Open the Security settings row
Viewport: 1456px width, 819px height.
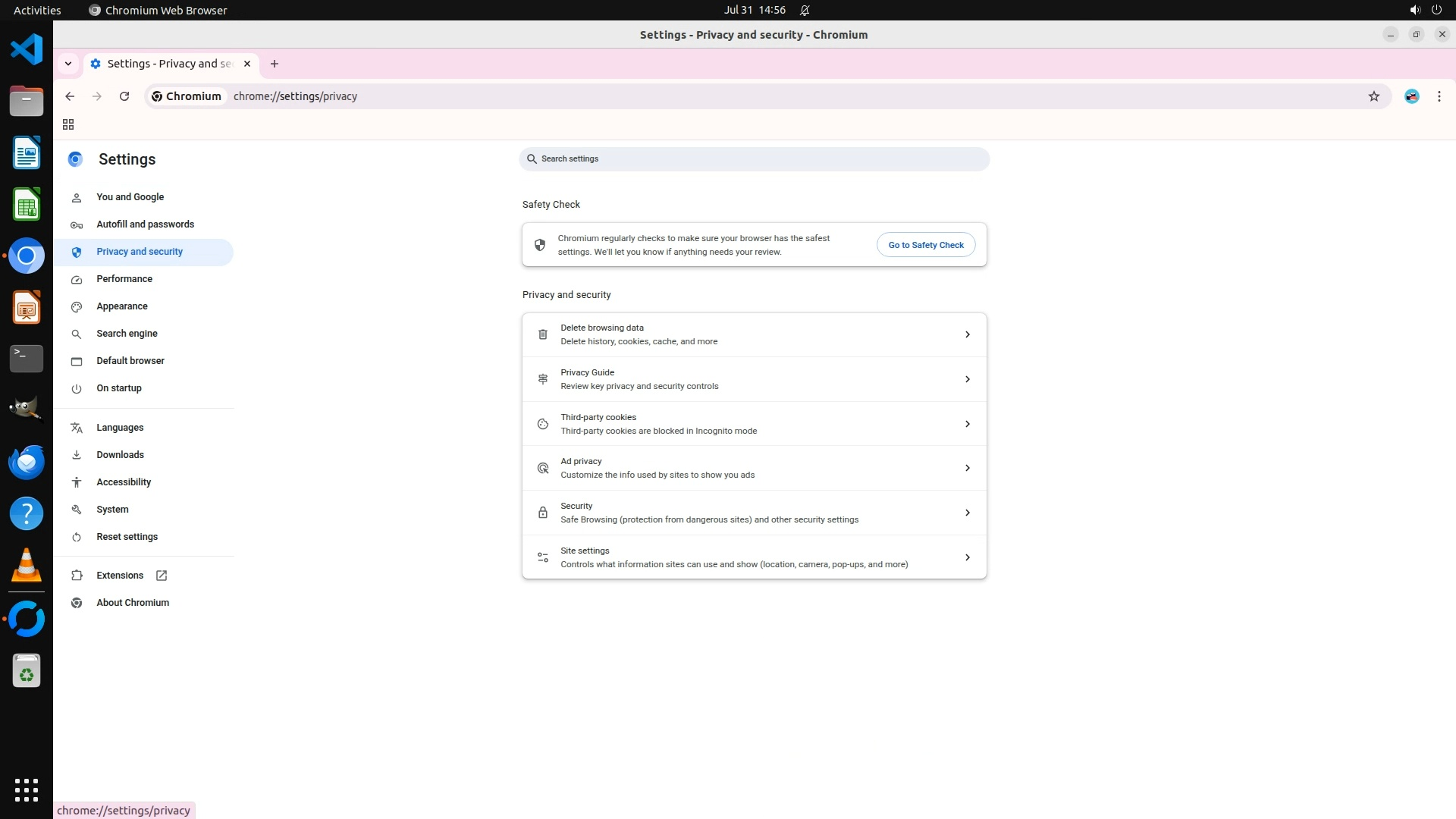754,513
